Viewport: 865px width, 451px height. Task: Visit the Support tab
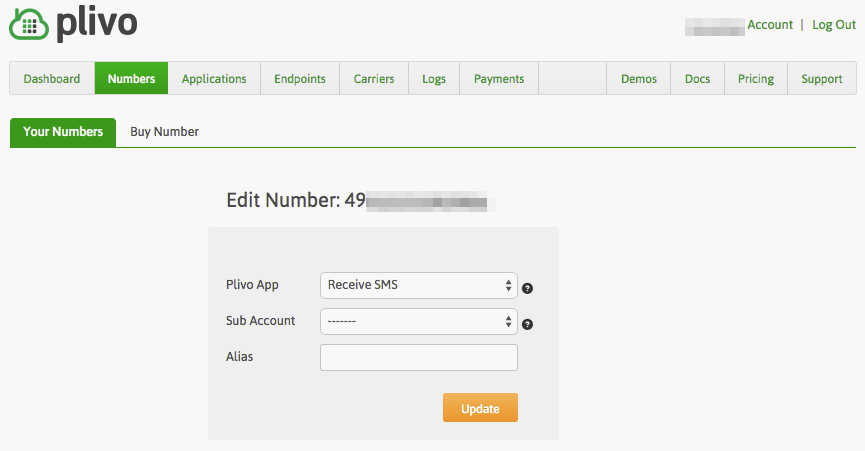pyautogui.click(x=821, y=78)
